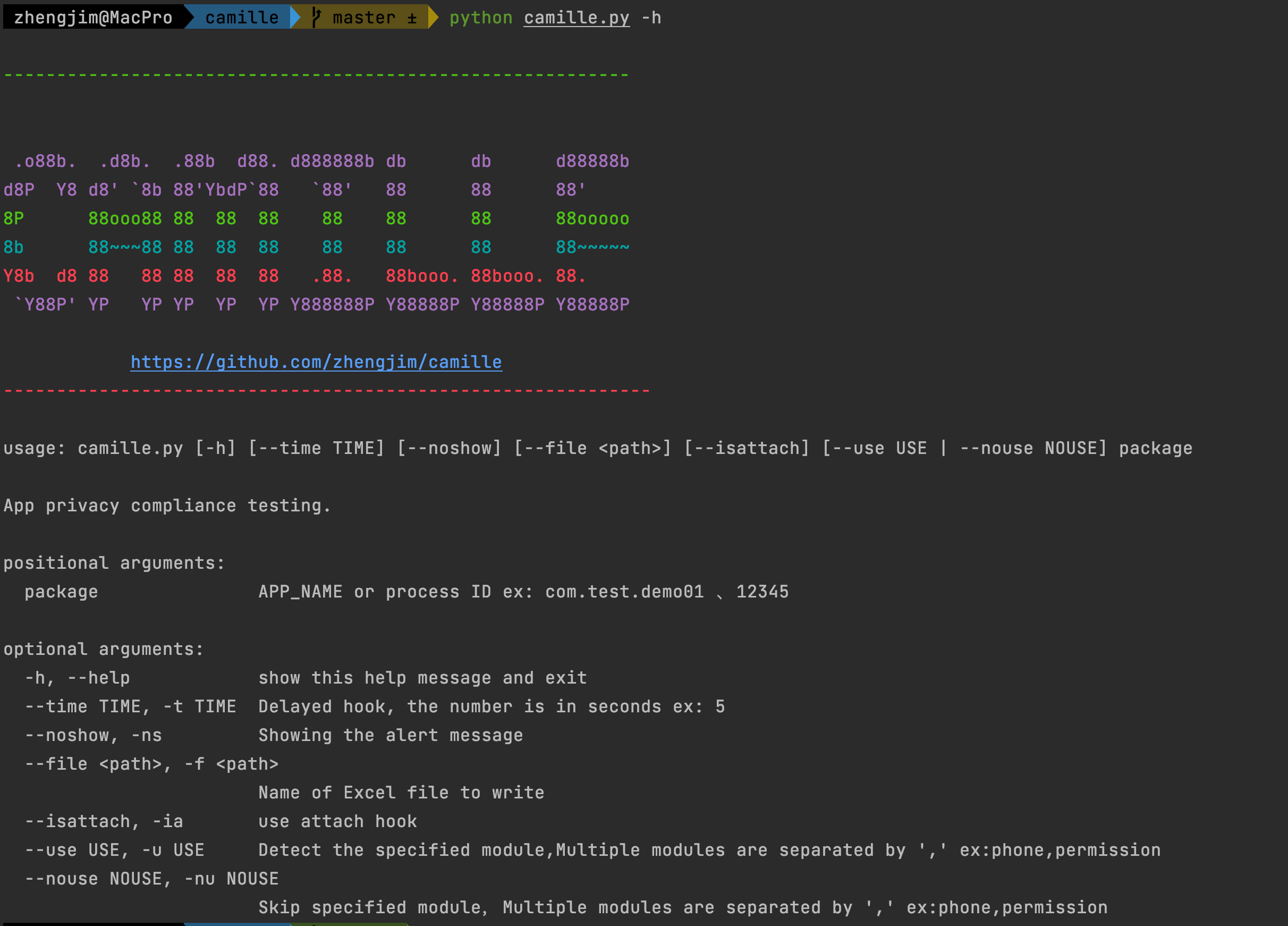This screenshot has height=926, width=1288.
Task: Click 'Name of Excel file to write' text
Action: click(x=401, y=793)
